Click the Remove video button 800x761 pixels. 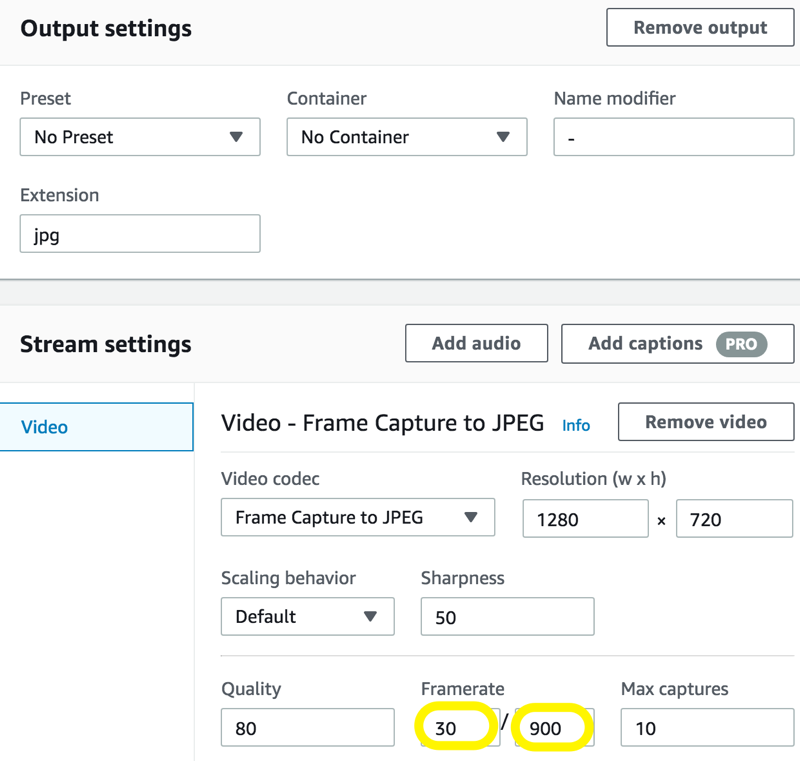706,422
